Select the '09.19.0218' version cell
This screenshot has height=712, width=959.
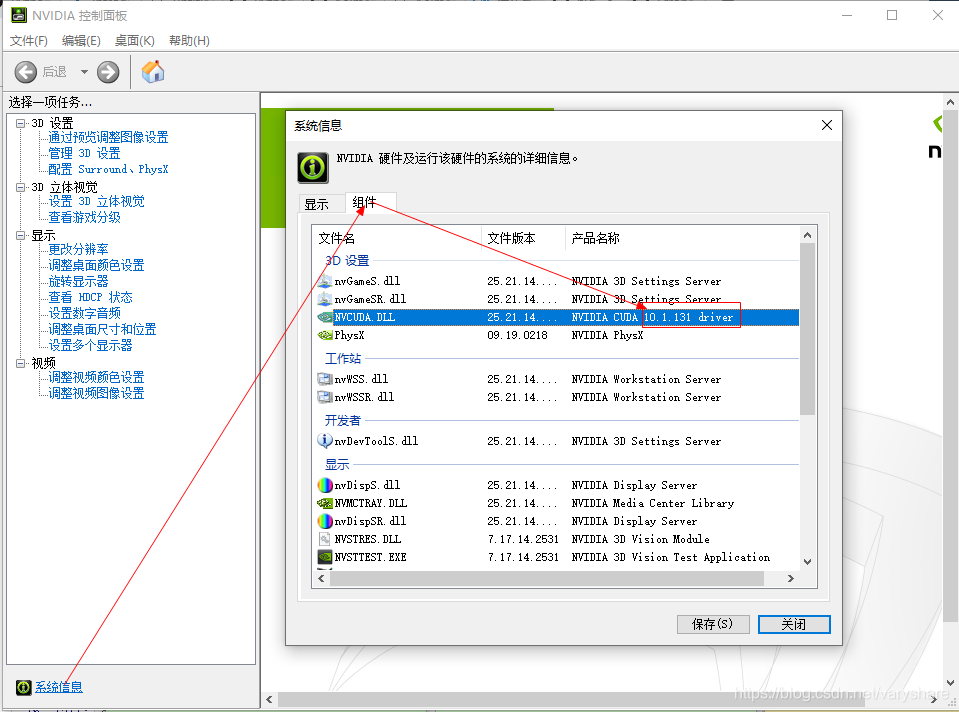pos(517,335)
